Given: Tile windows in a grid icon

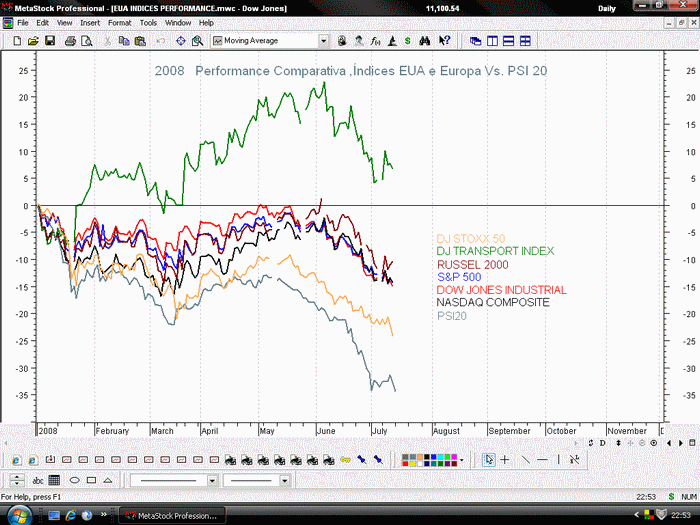Looking at the screenshot, I should pos(525,41).
